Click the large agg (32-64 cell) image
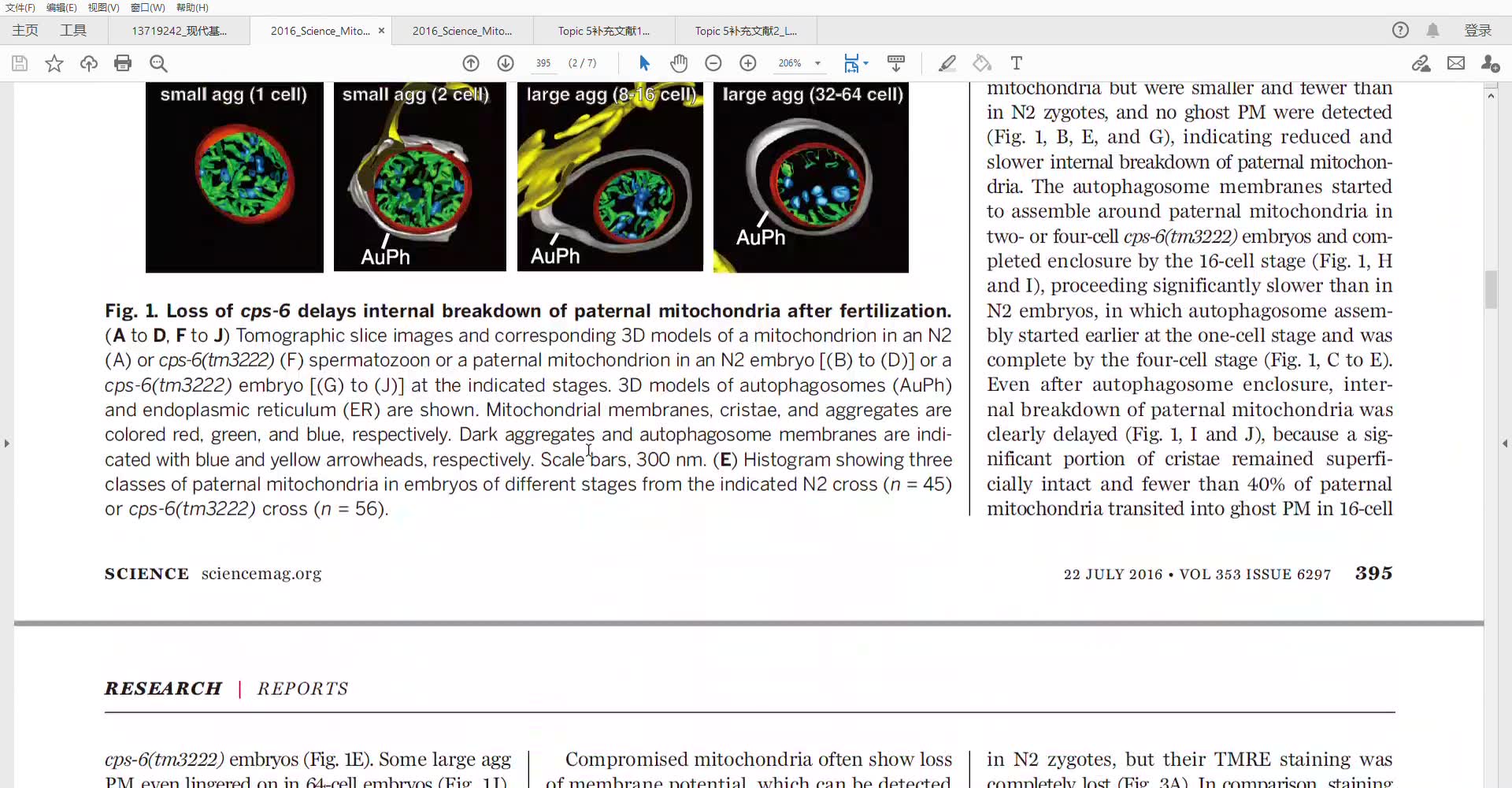1512x788 pixels. pos(811,177)
